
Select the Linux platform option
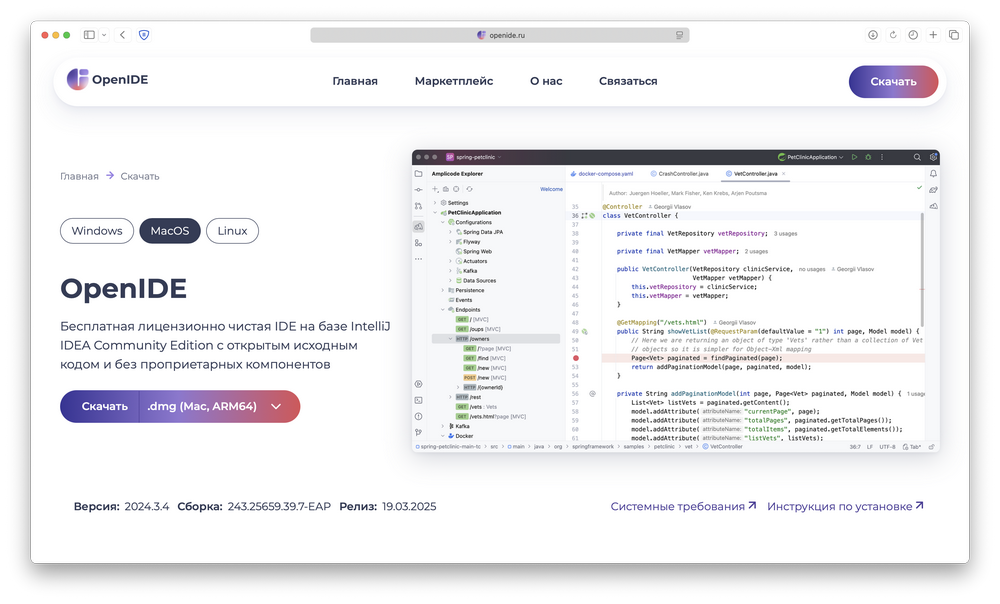pyautogui.click(x=232, y=231)
